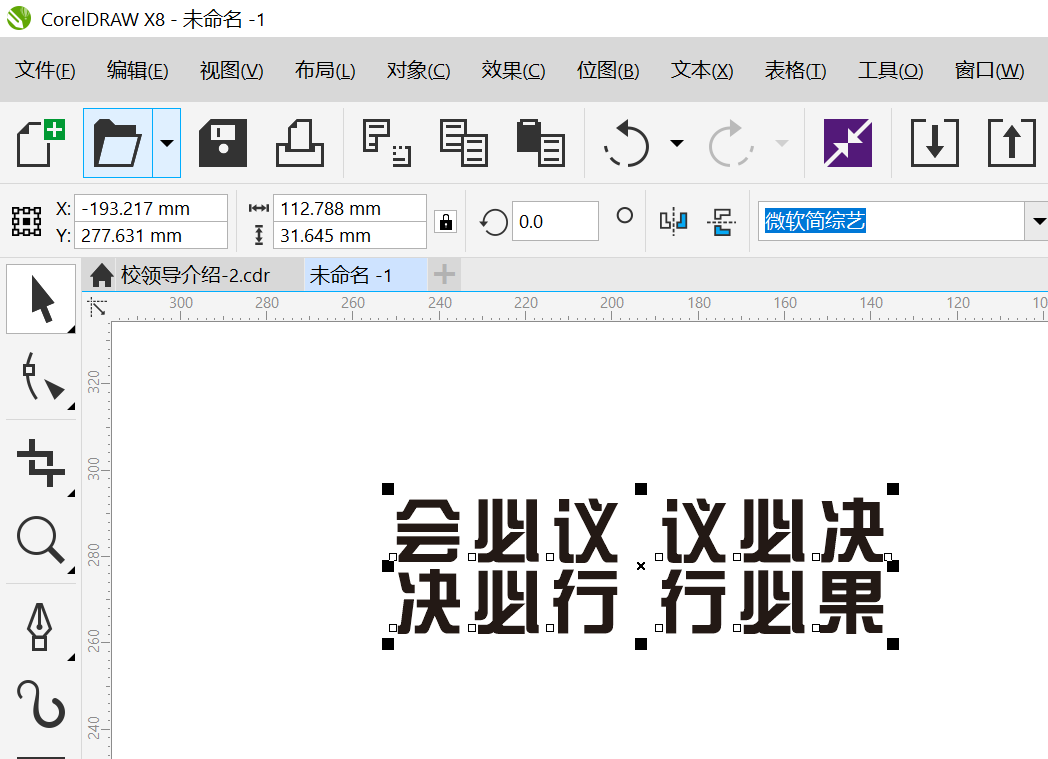Open the font list dropdown
Screen dimensions: 1048x759
1039,221
